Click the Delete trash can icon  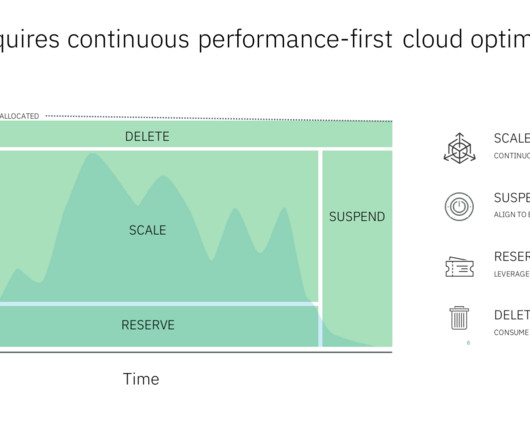click(459, 318)
